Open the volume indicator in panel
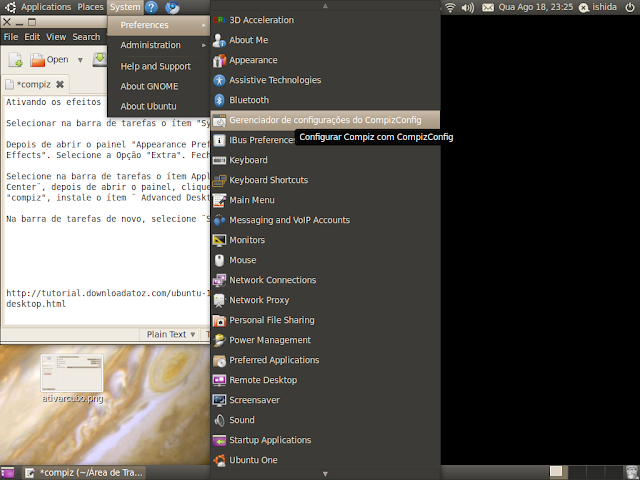 [468, 7]
